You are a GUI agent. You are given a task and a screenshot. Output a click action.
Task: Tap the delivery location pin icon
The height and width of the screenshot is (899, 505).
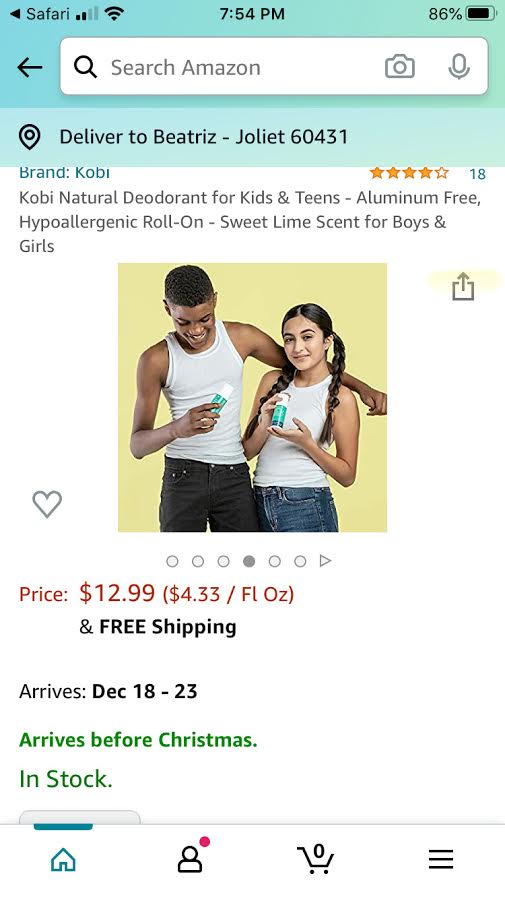(x=29, y=137)
